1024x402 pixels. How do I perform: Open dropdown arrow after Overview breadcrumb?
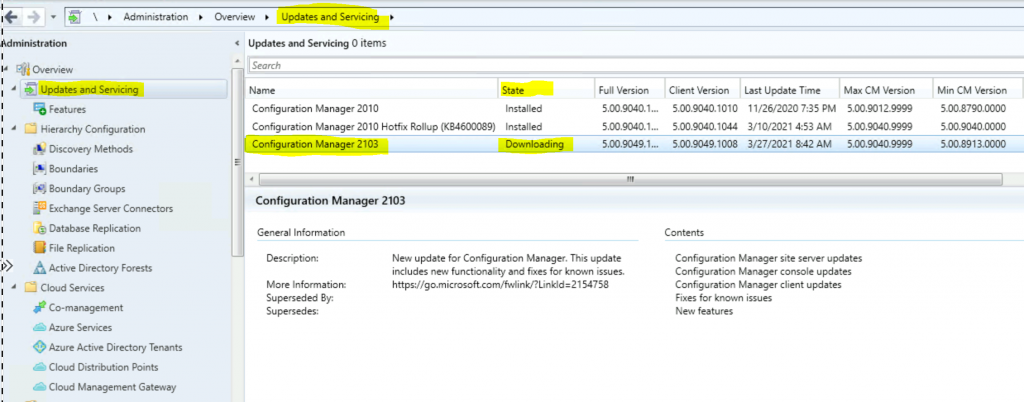click(x=268, y=17)
